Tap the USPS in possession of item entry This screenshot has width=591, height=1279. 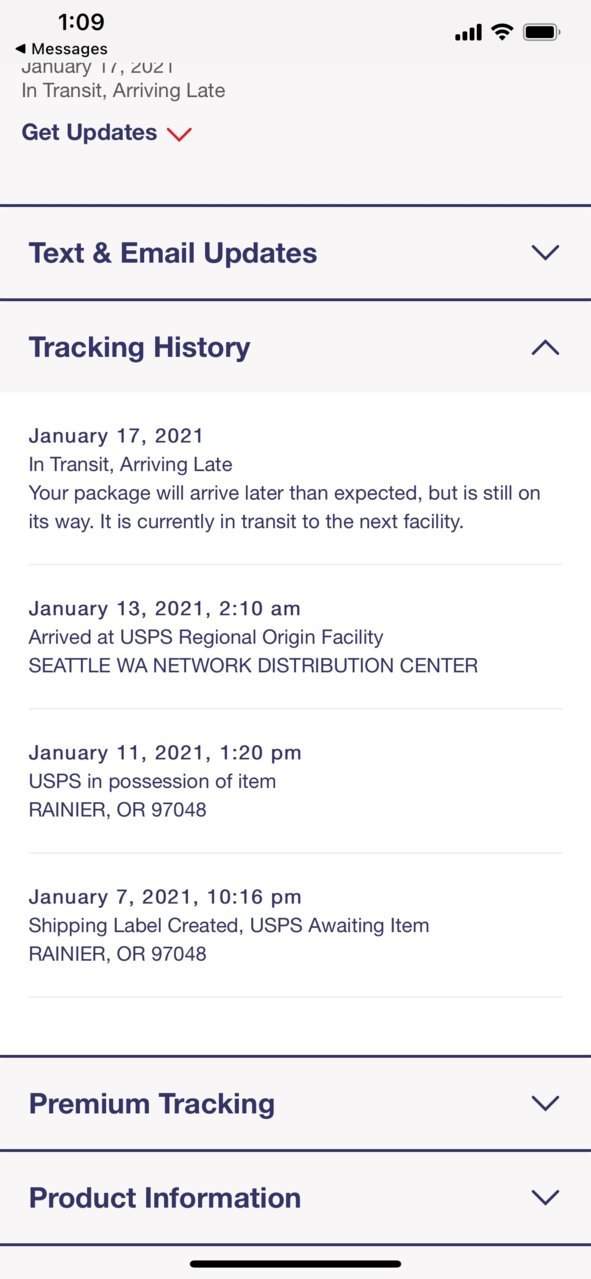tap(295, 781)
